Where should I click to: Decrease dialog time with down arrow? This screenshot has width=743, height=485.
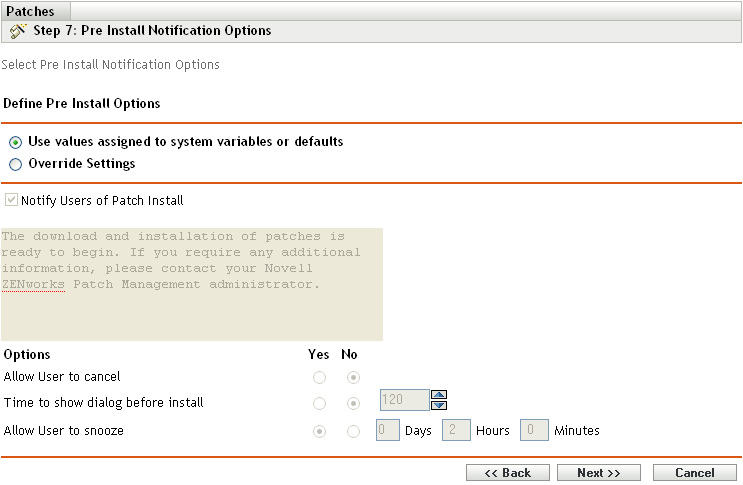click(438, 406)
